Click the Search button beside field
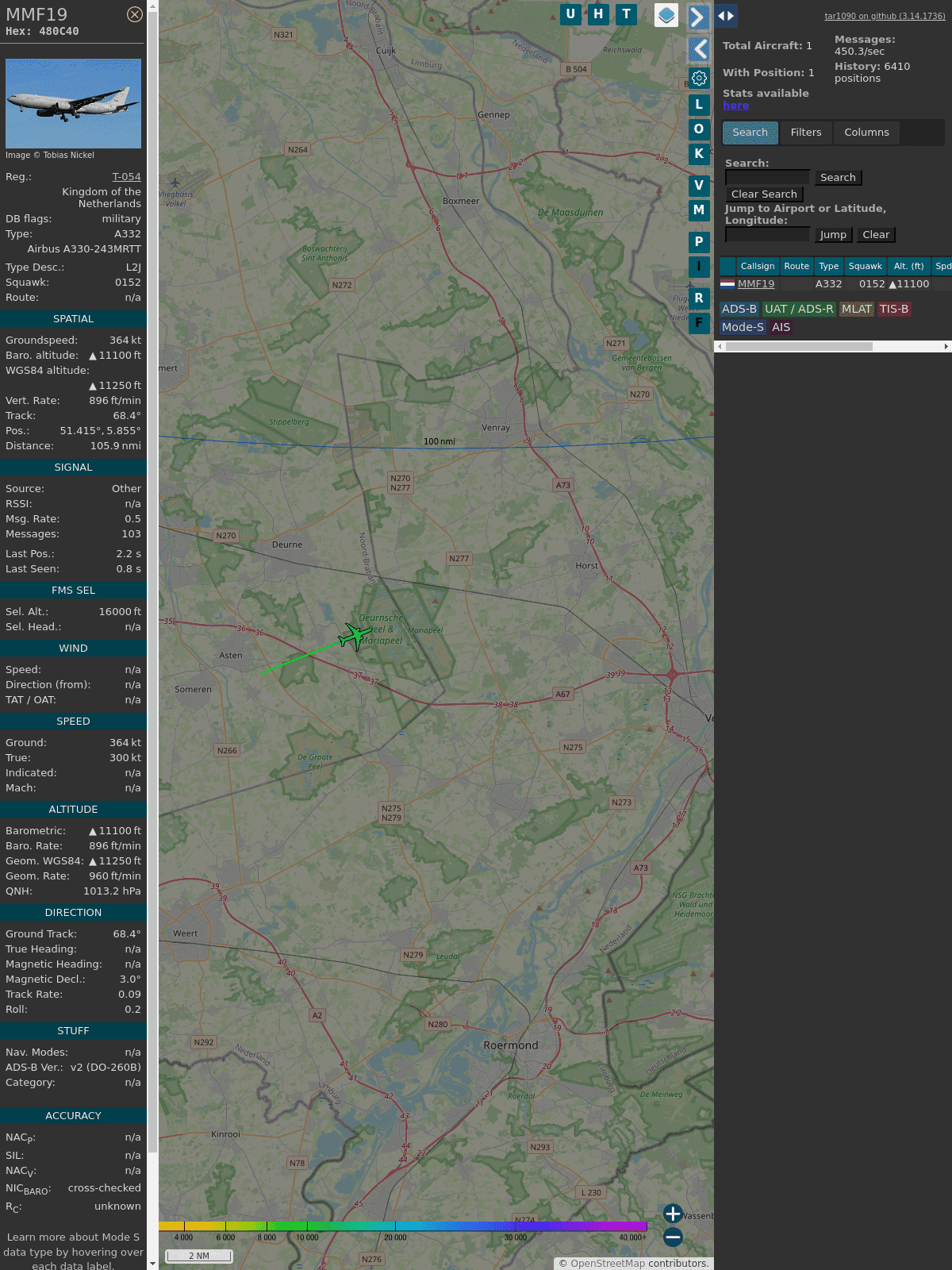Image resolution: width=952 pixels, height=1270 pixels. pos(838,178)
